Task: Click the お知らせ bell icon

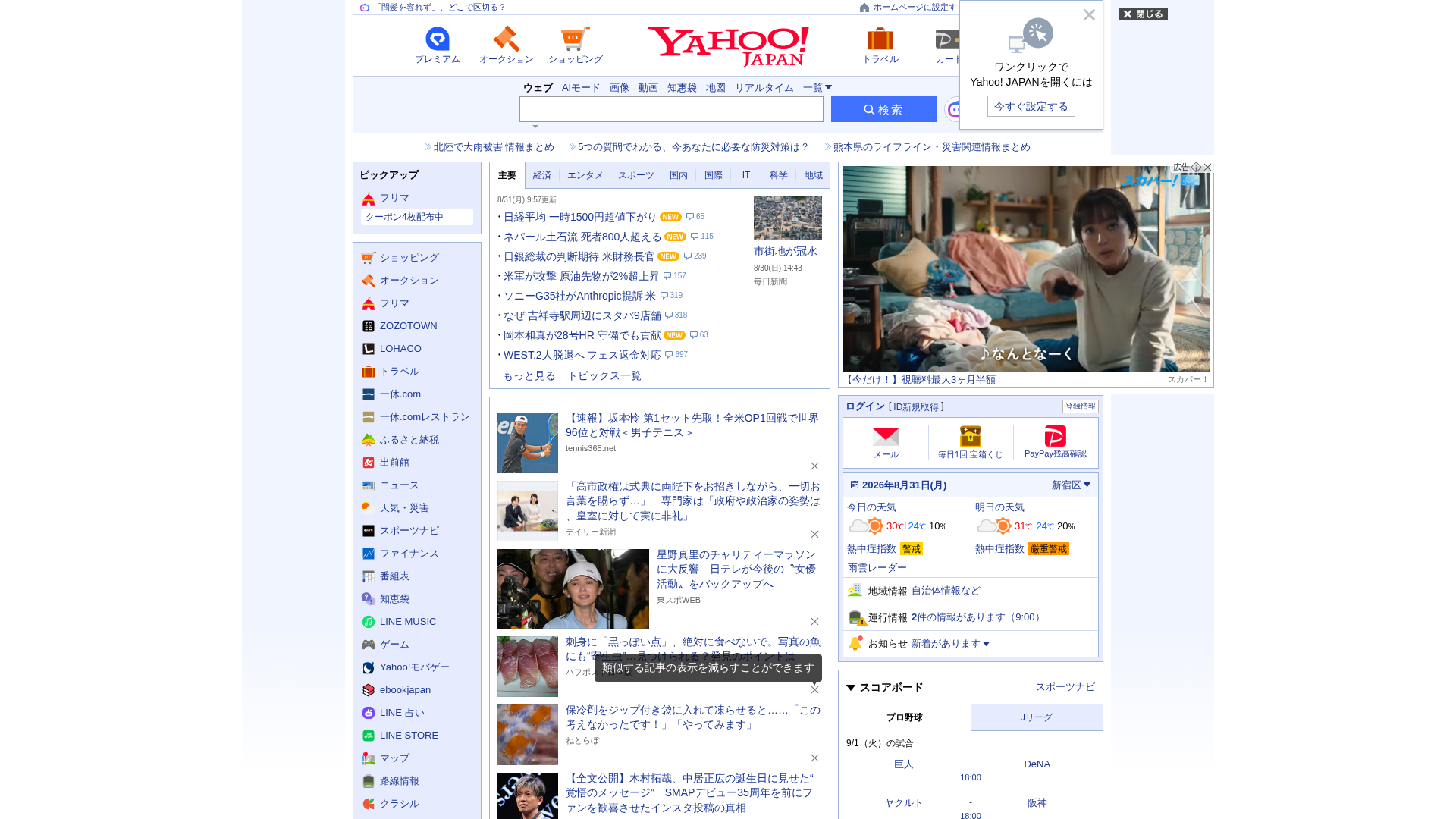Action: 855,643
